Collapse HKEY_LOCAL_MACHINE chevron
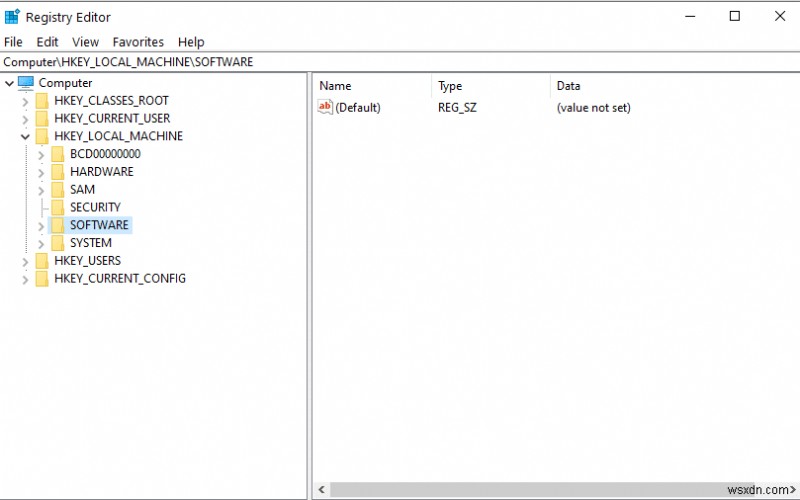The width and height of the screenshot is (800, 500). tap(25, 137)
